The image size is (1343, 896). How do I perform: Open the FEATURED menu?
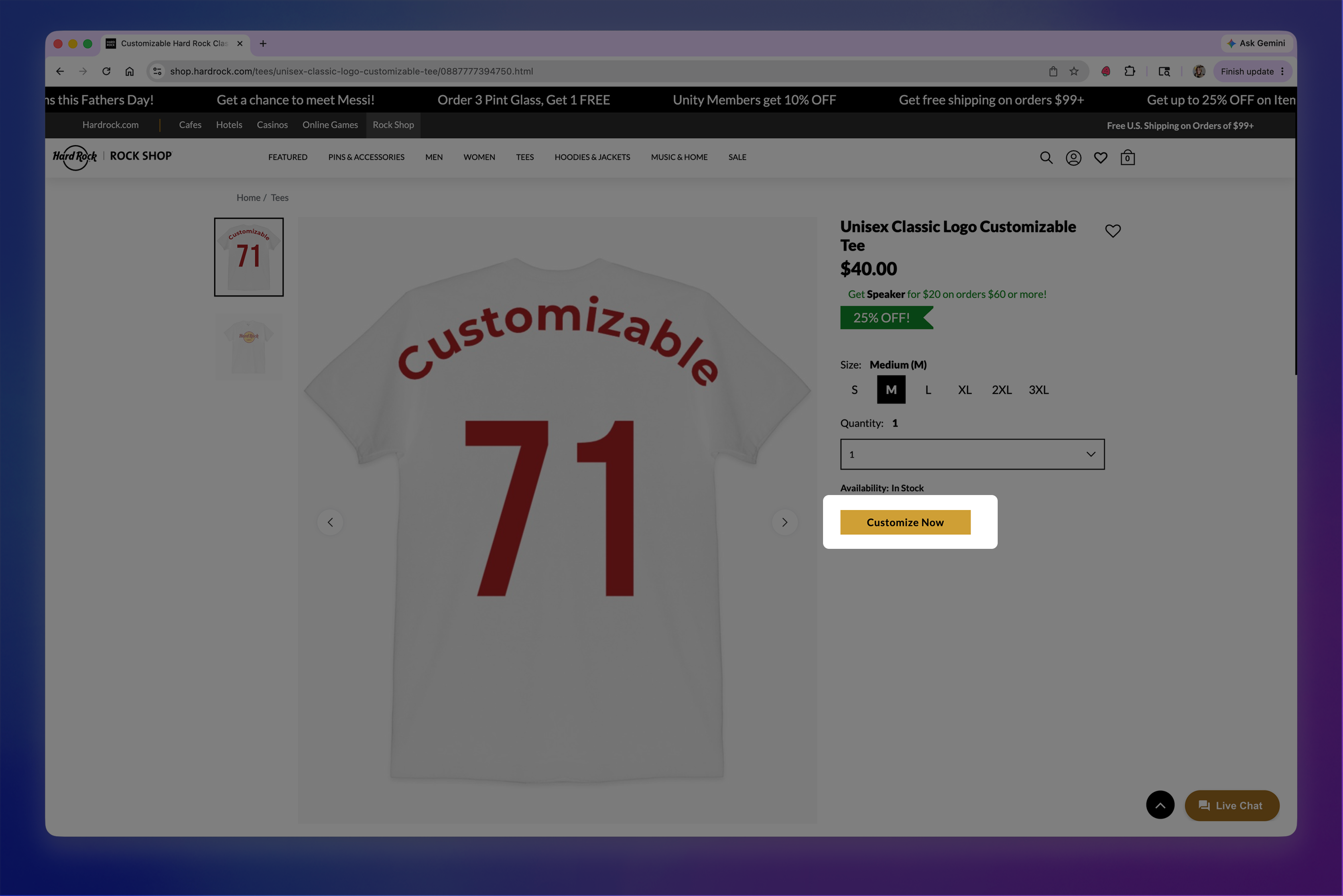pos(288,157)
